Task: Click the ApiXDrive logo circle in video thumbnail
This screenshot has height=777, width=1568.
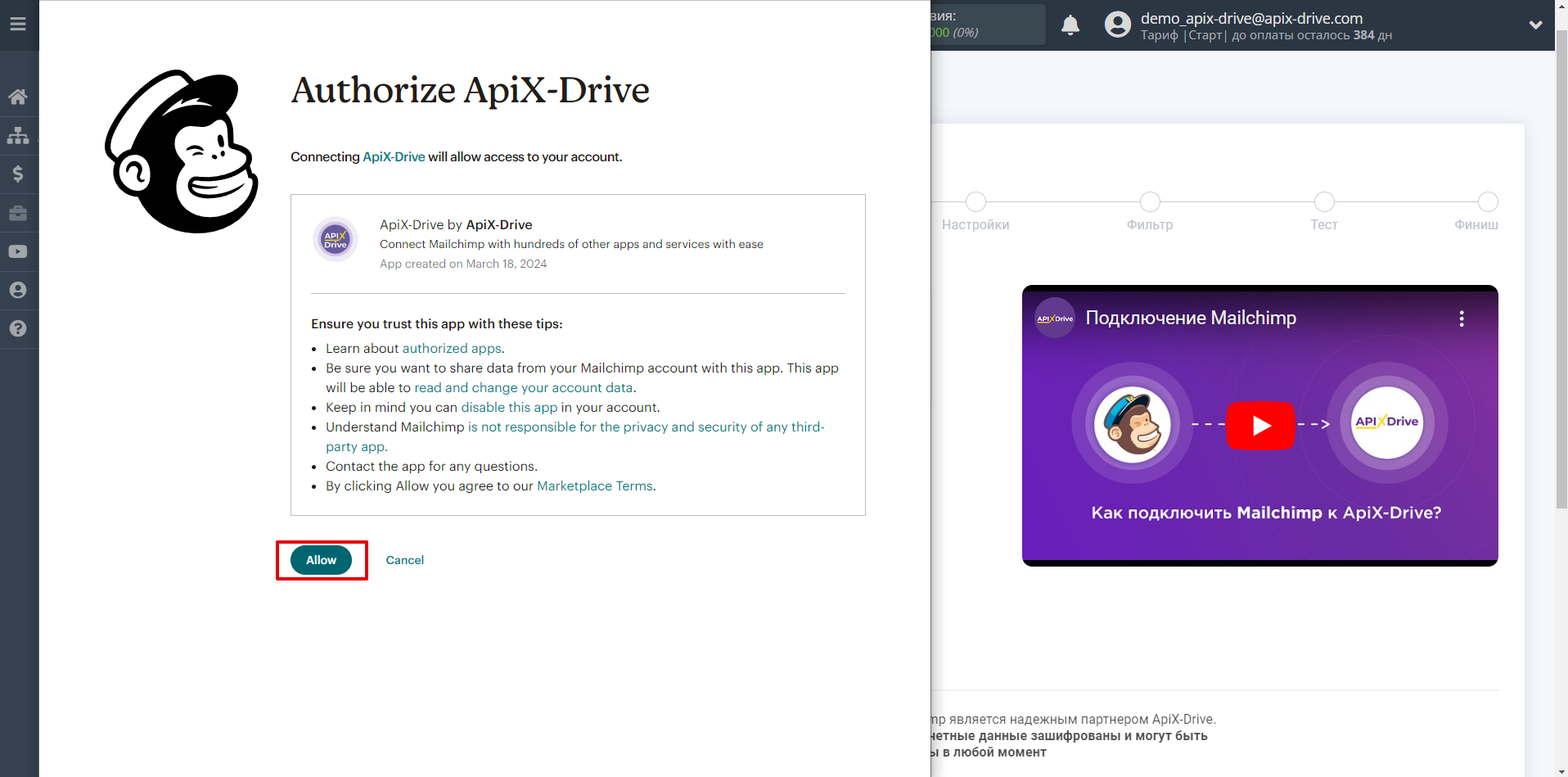Action: [x=1387, y=423]
